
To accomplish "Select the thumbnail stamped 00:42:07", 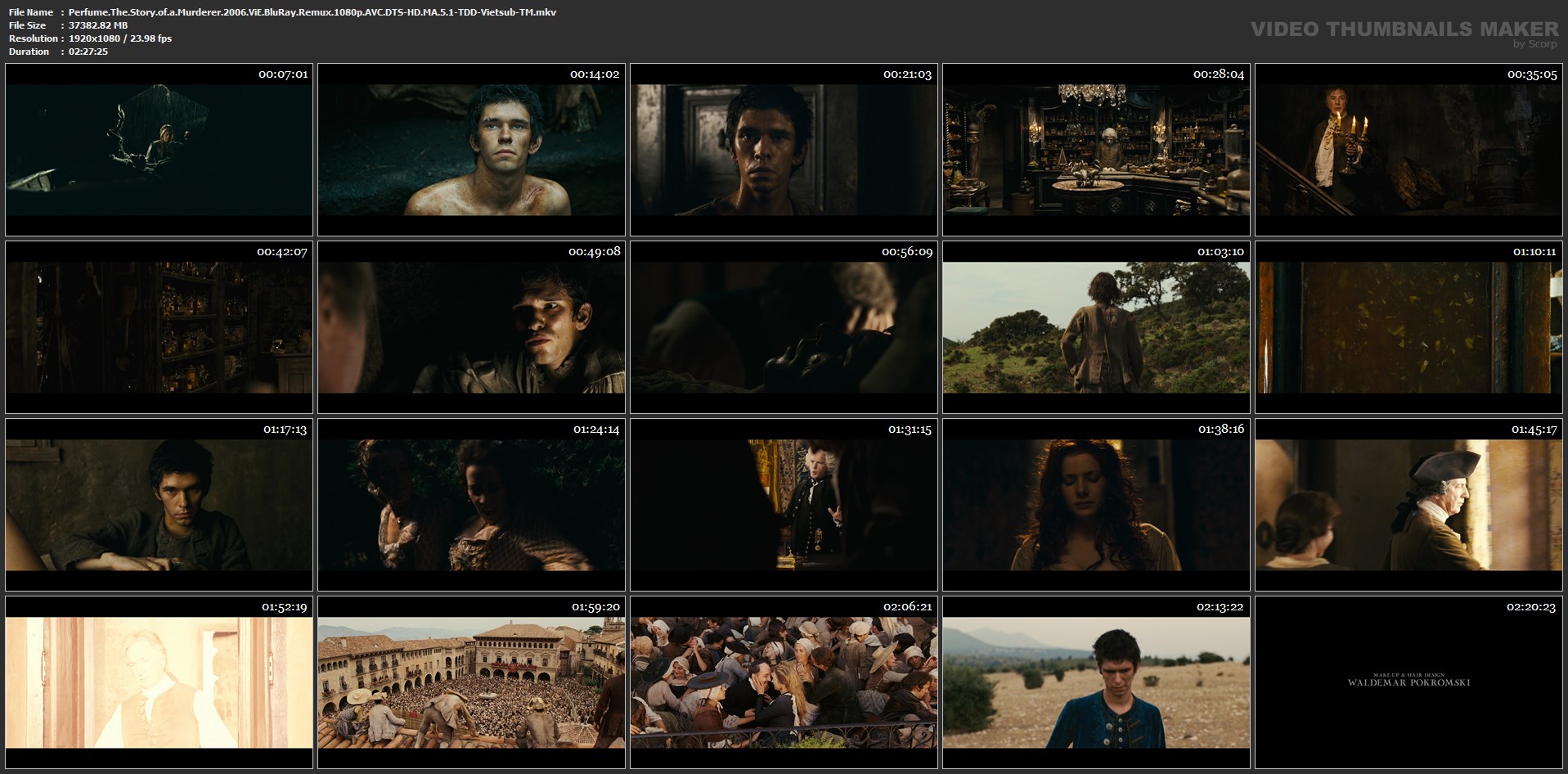I will pyautogui.click(x=159, y=327).
